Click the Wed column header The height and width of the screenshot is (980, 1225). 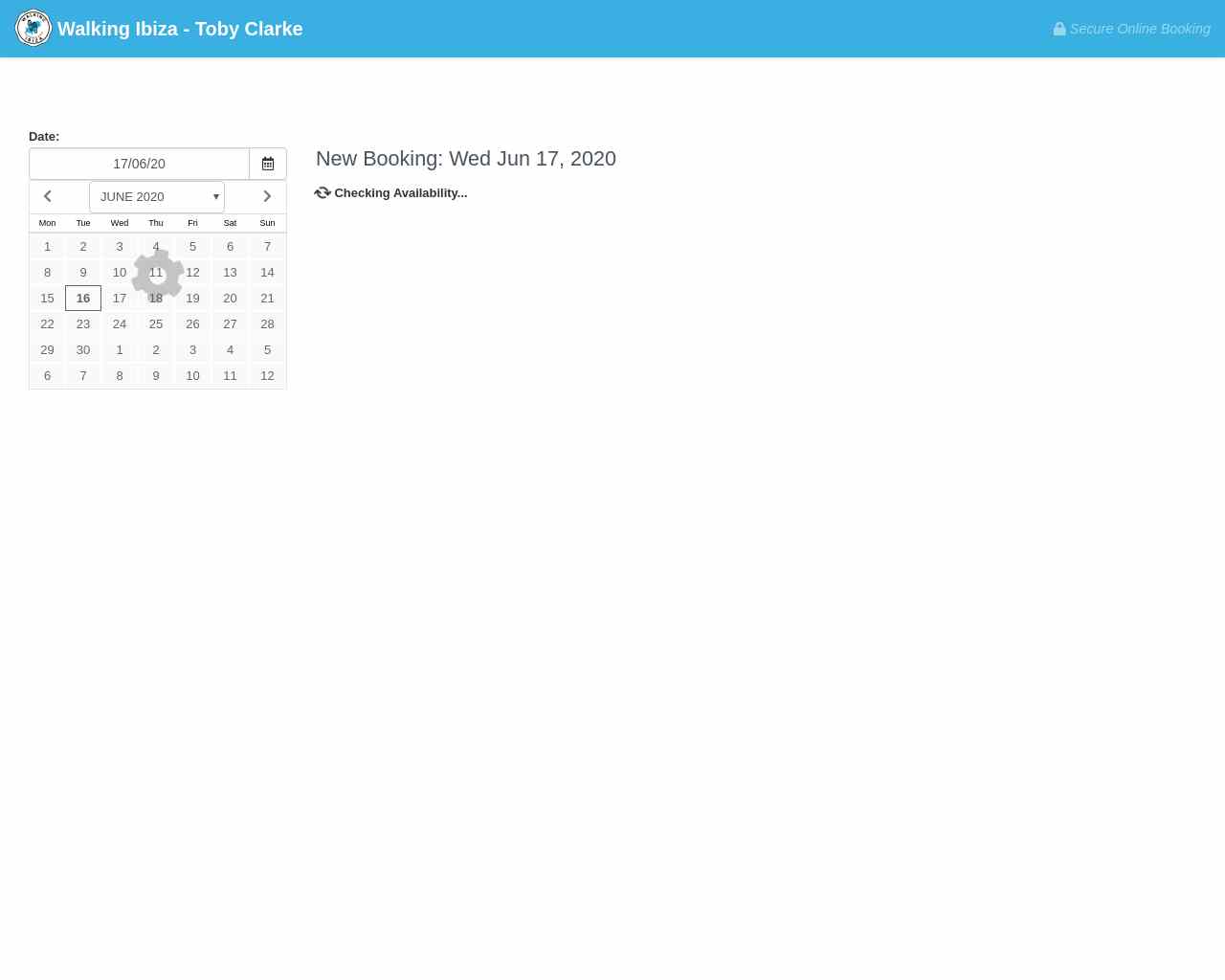120,223
